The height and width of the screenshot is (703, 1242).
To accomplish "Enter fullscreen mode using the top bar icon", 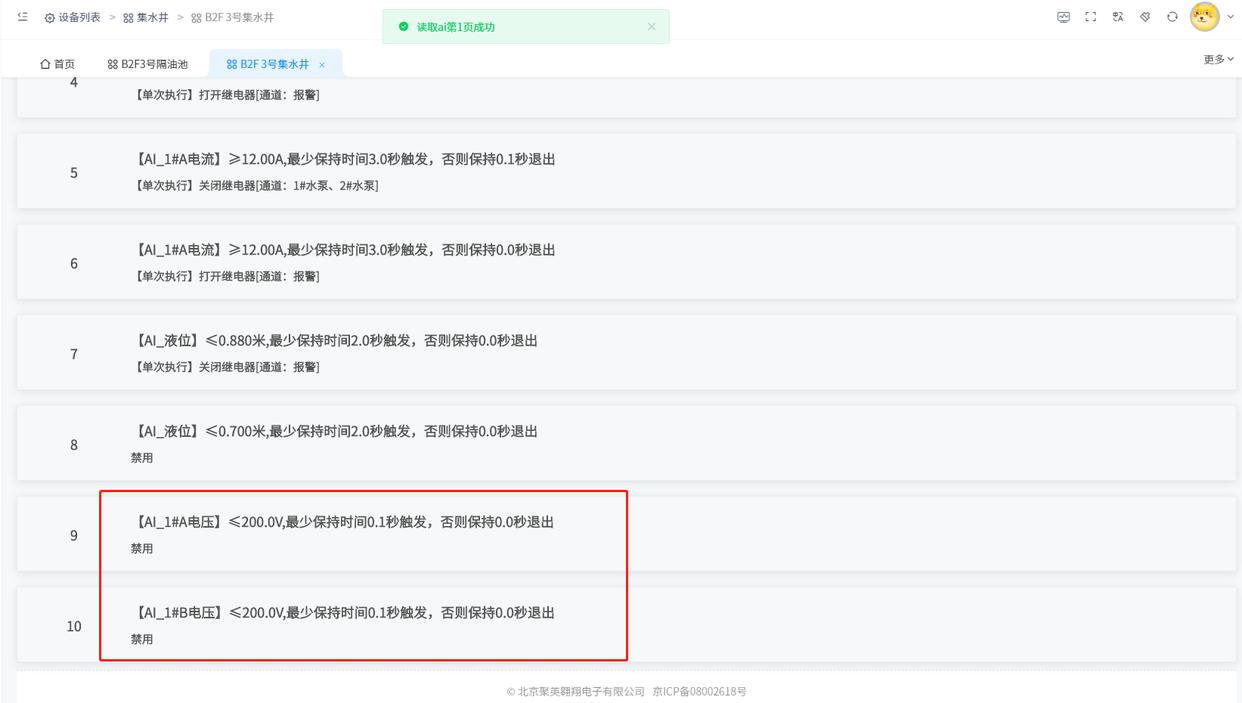I will (1091, 17).
